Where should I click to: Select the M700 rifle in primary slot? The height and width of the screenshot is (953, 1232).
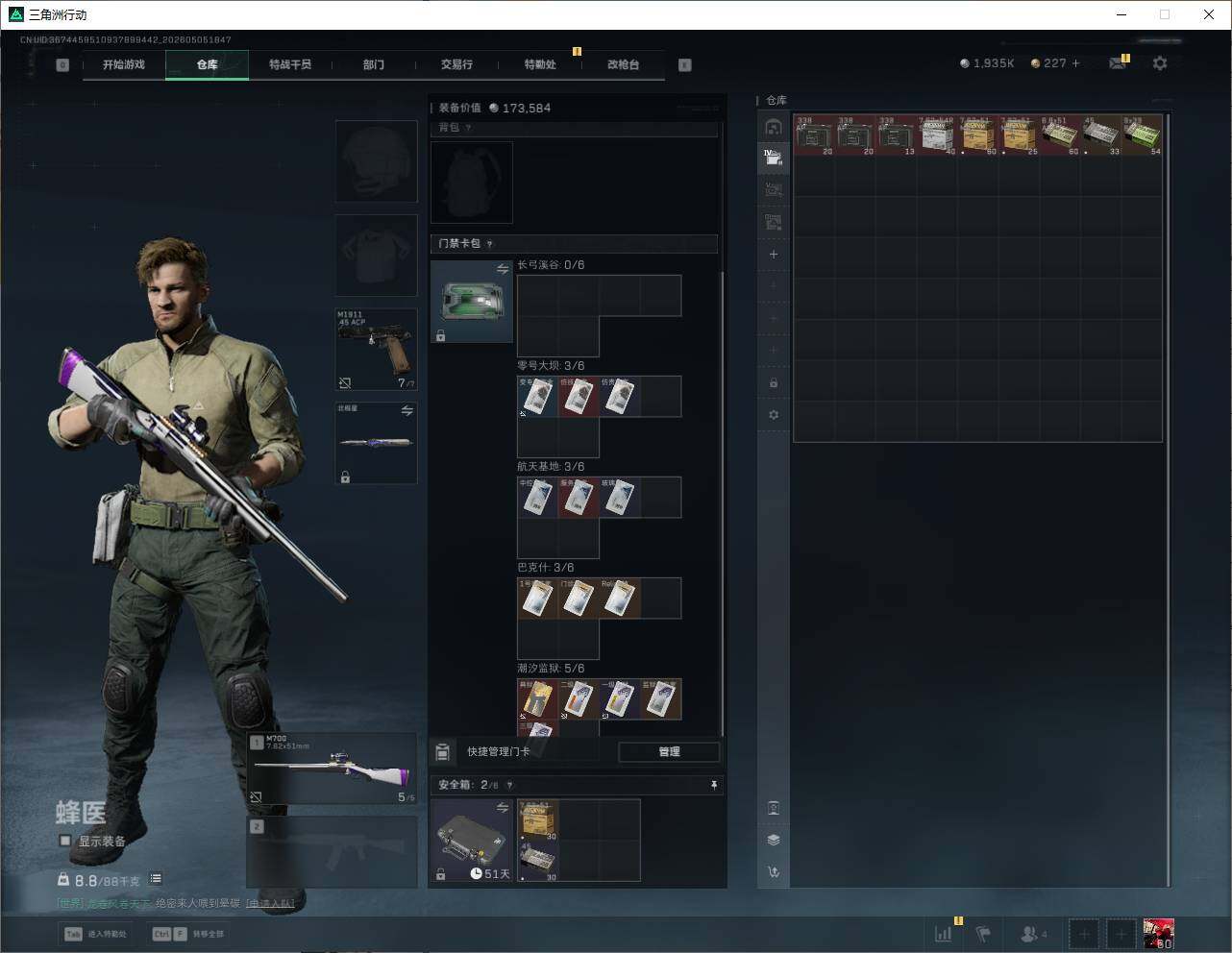tap(333, 770)
